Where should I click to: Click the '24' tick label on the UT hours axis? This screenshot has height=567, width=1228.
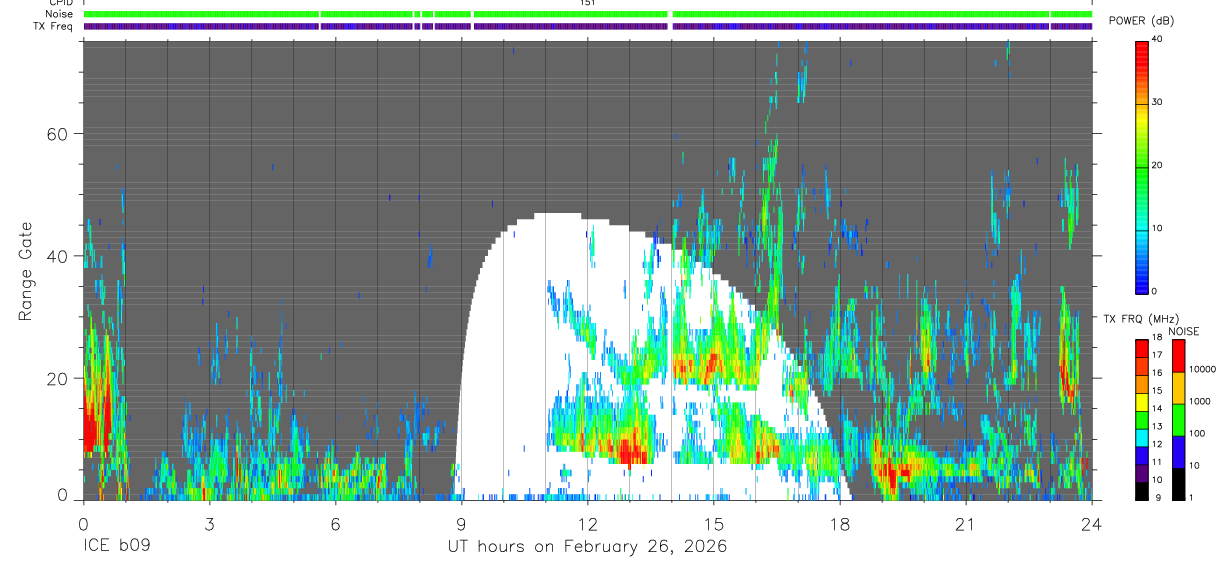(1091, 524)
